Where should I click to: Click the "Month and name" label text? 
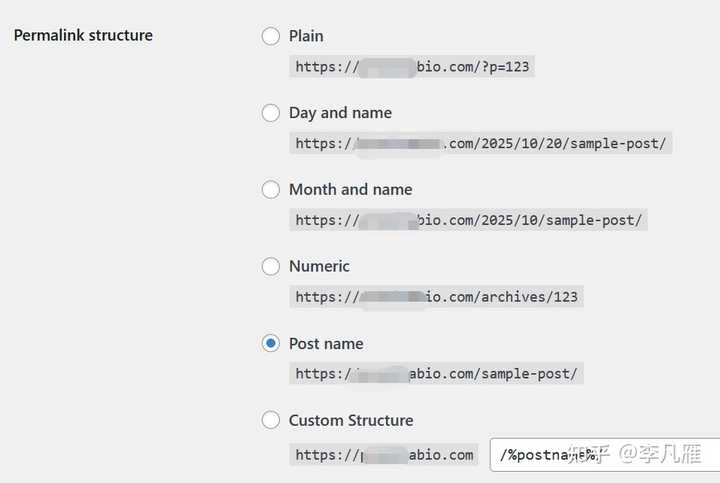tap(350, 189)
